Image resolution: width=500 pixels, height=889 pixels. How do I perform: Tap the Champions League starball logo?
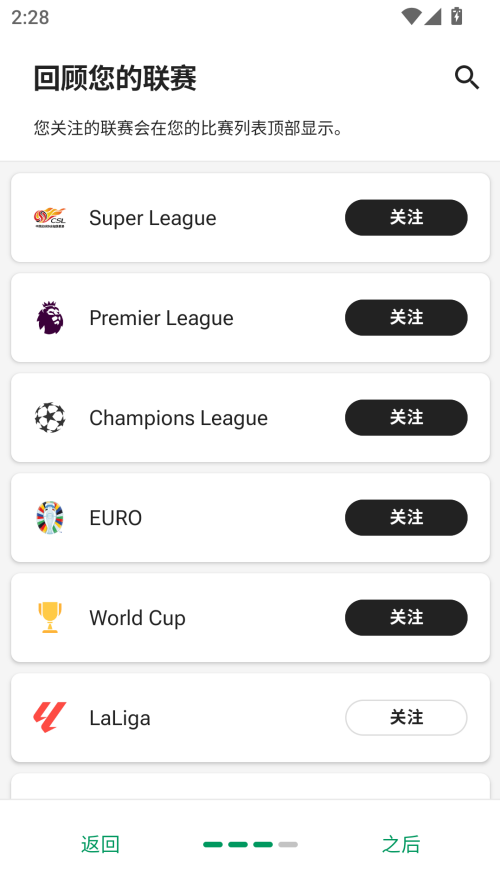pos(50,418)
